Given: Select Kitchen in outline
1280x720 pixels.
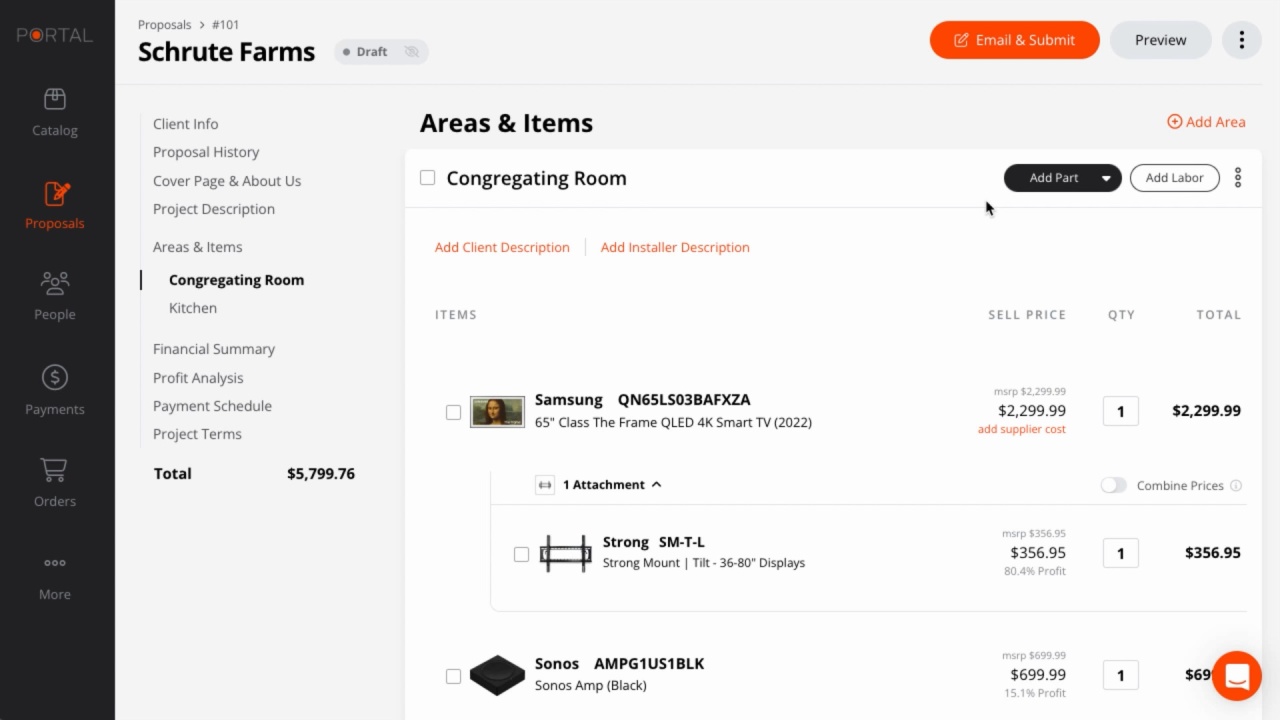Looking at the screenshot, I should [193, 308].
